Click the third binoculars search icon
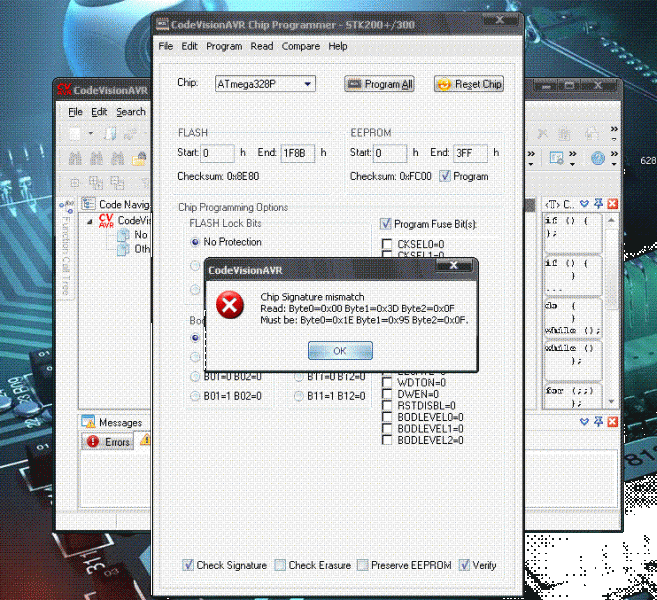Image resolution: width=657 pixels, height=600 pixels. (117, 158)
